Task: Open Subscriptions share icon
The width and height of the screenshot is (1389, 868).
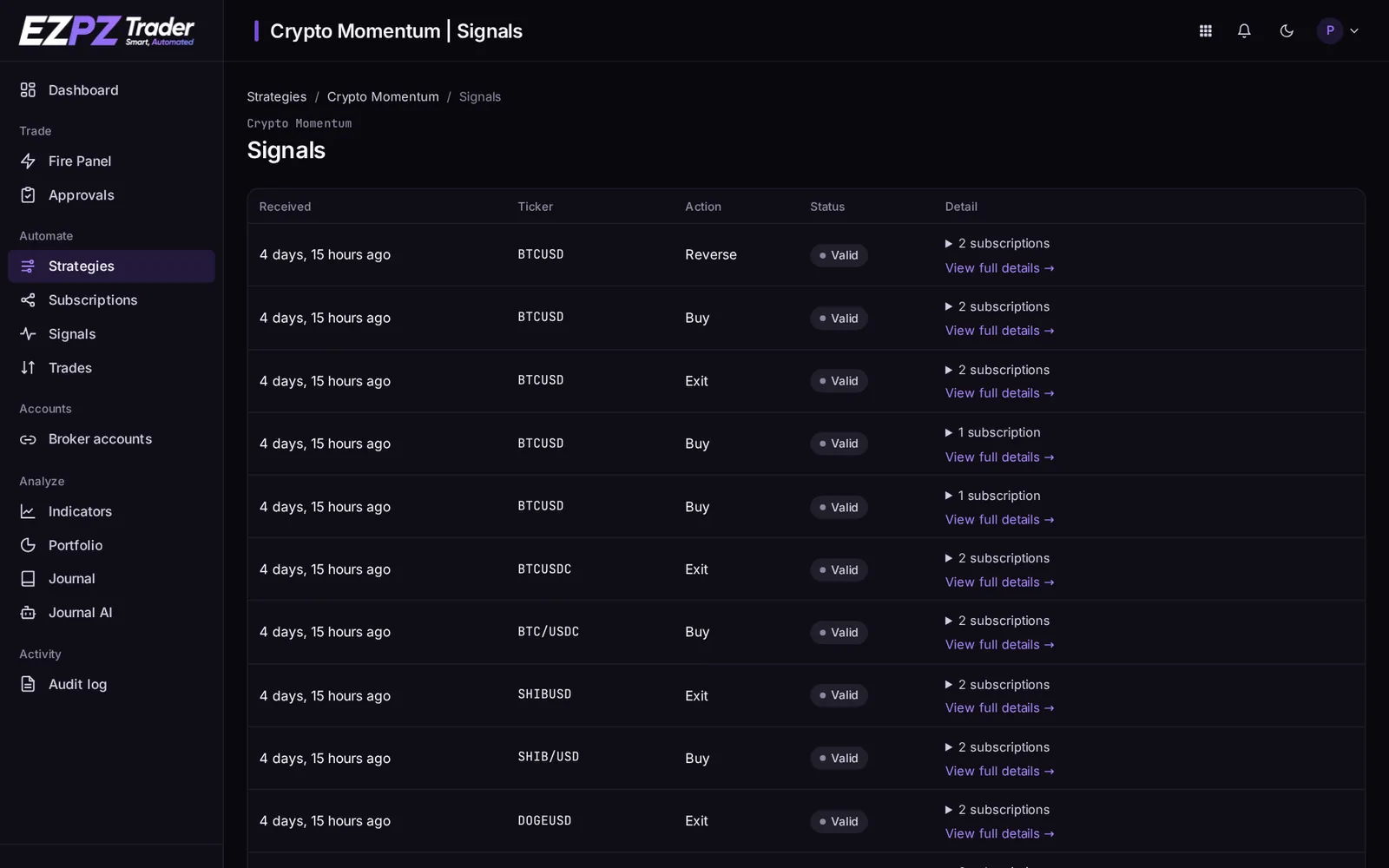Action: tap(28, 300)
